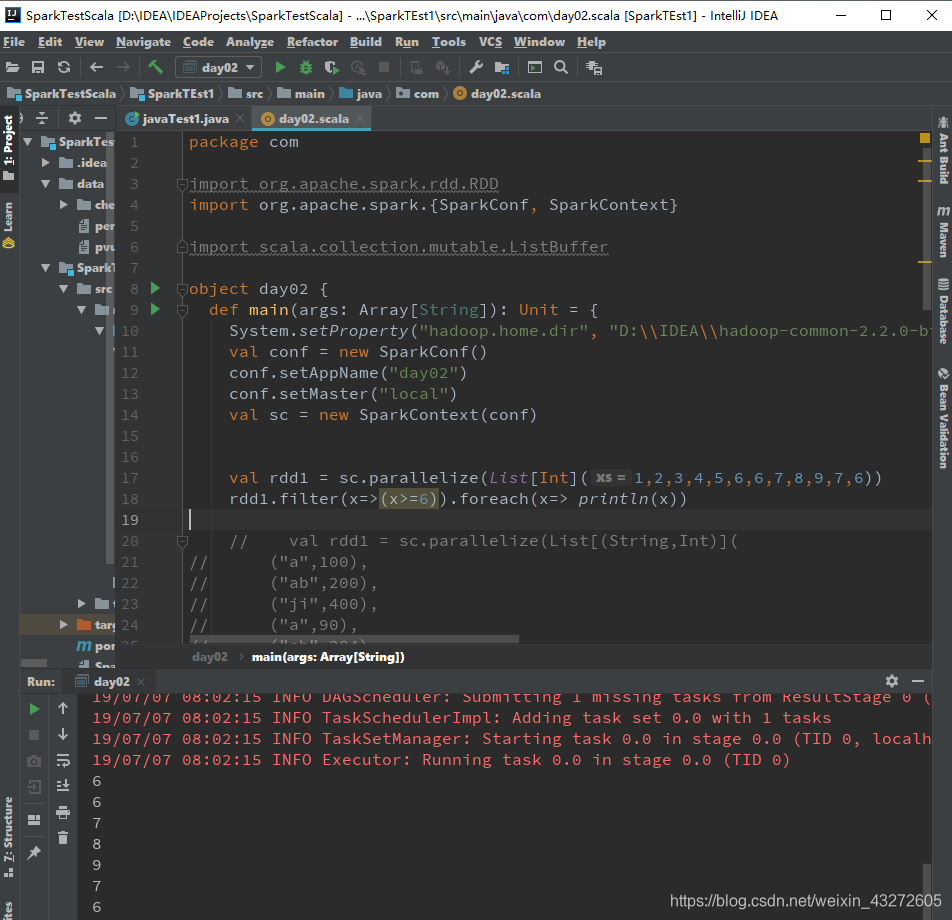952x920 pixels.
Task: Click the Synchronize refresh icon
Action: 64,67
